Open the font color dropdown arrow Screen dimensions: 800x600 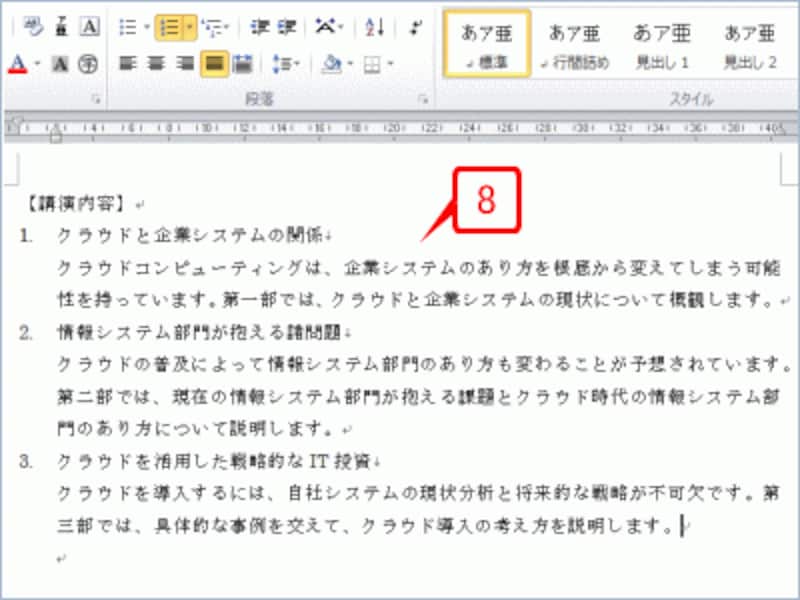click(x=36, y=62)
